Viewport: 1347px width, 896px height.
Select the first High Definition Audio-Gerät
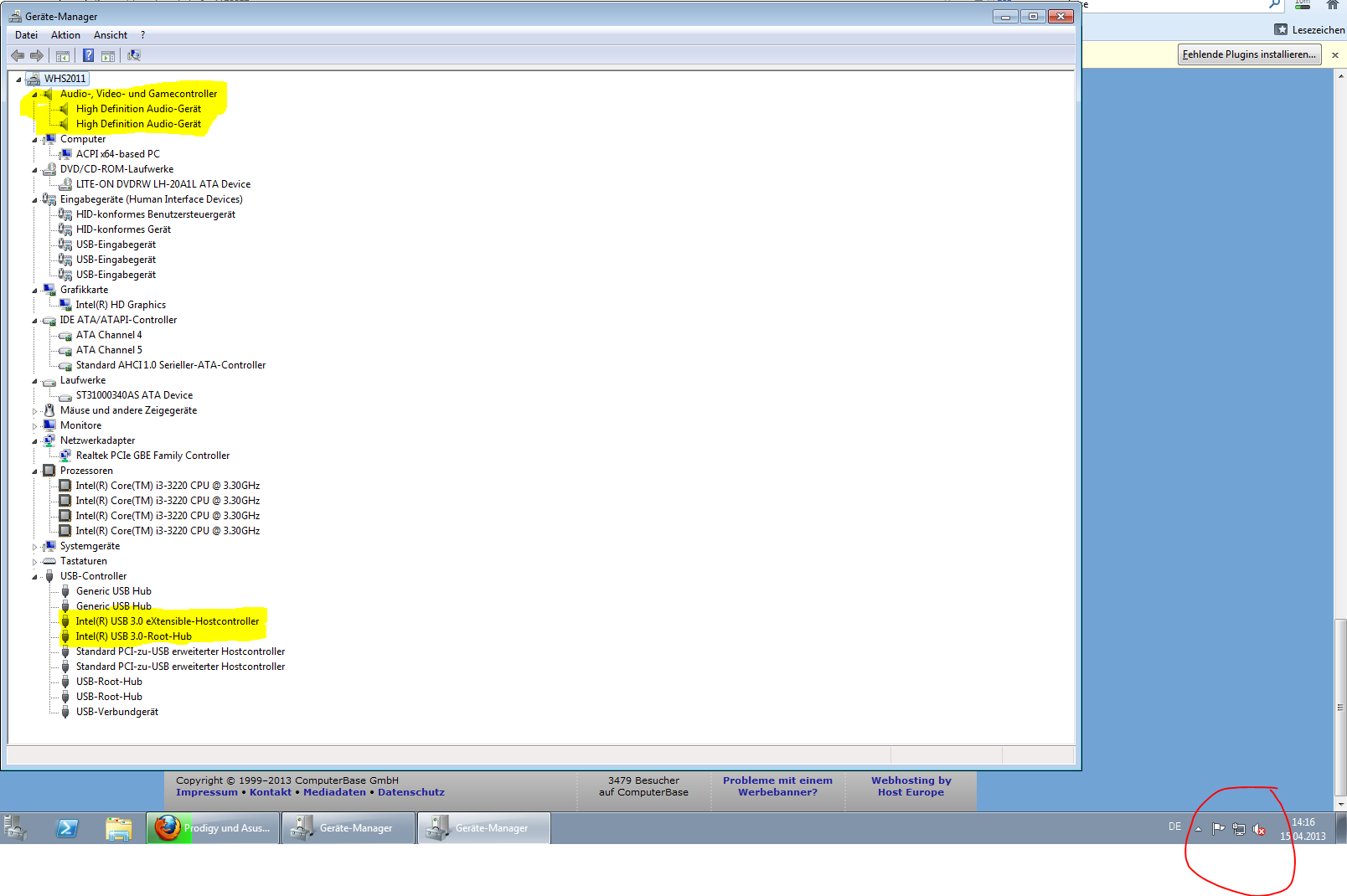(x=138, y=109)
